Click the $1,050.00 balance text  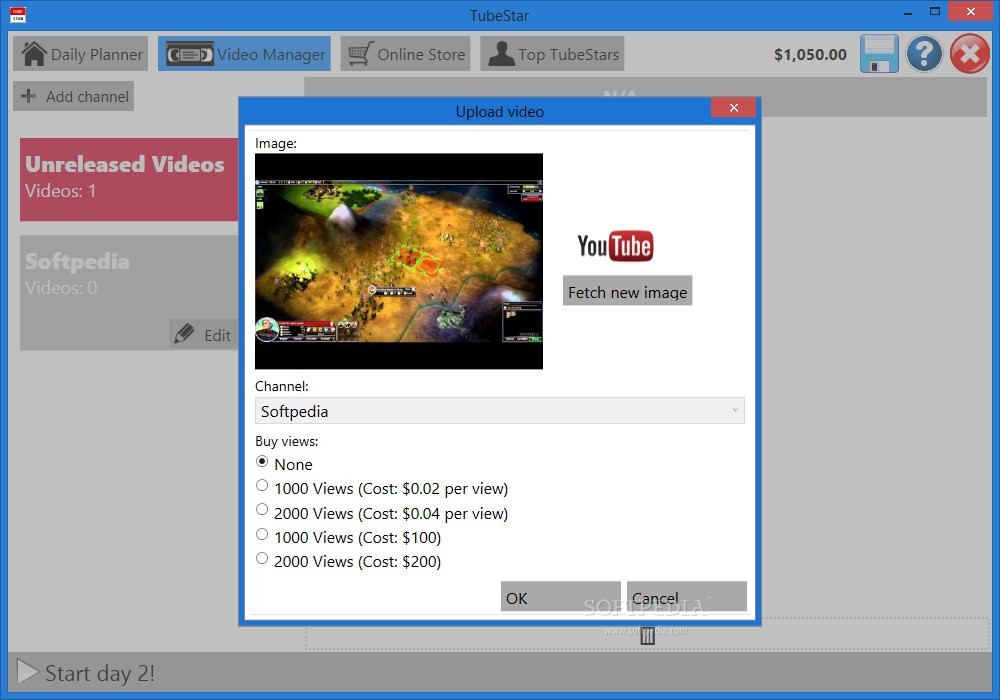pos(810,55)
